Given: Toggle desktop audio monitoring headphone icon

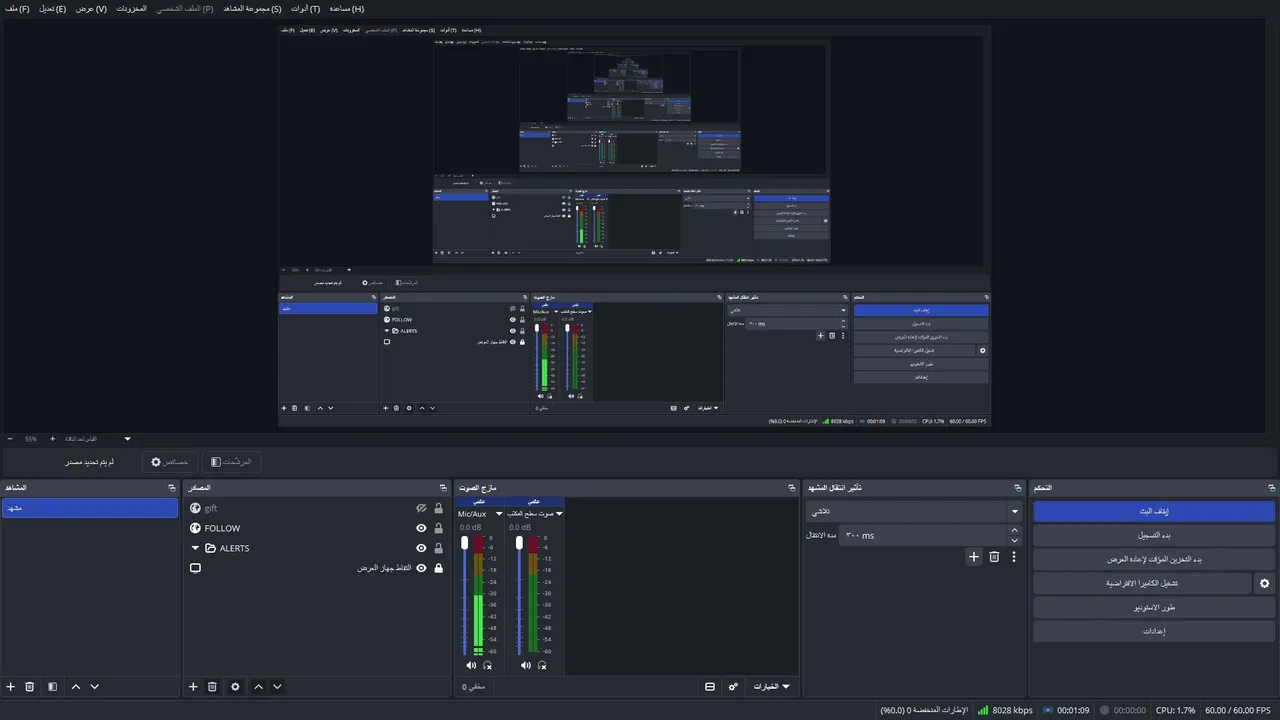Looking at the screenshot, I should point(542,665).
